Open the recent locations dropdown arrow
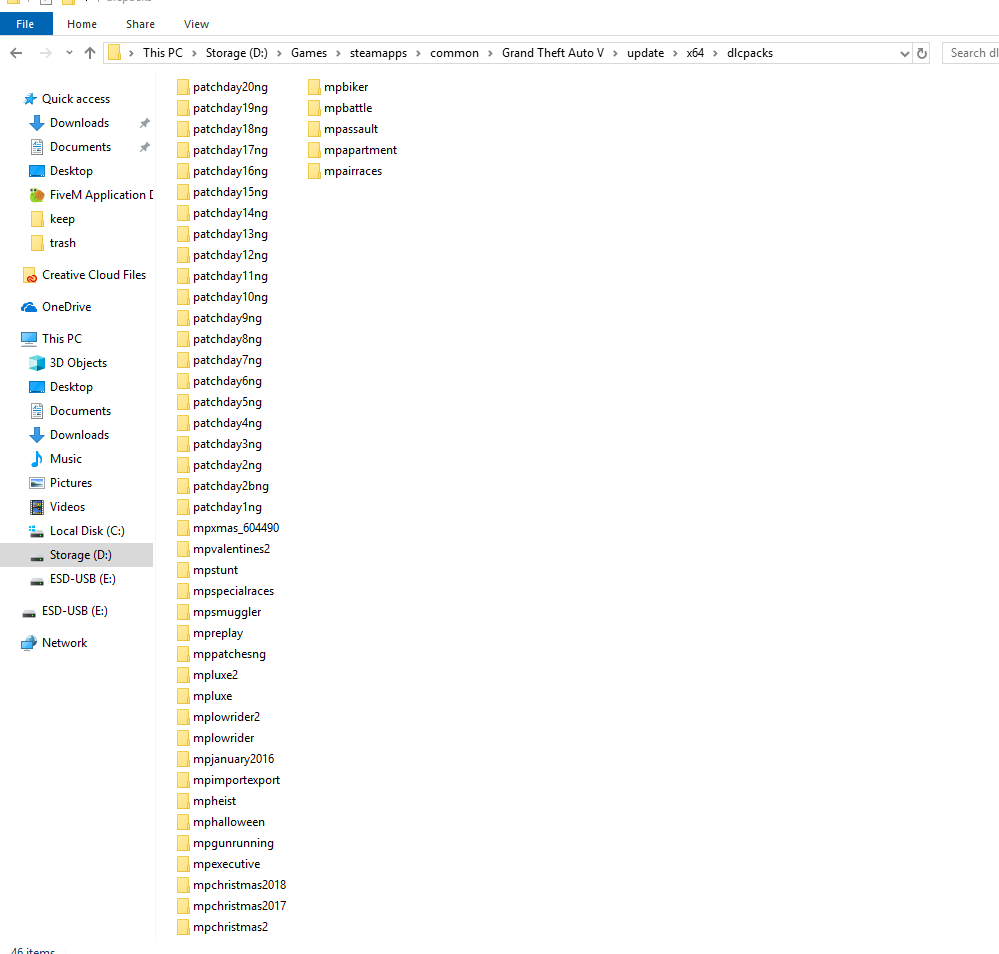The image size is (999, 954). [x=69, y=53]
